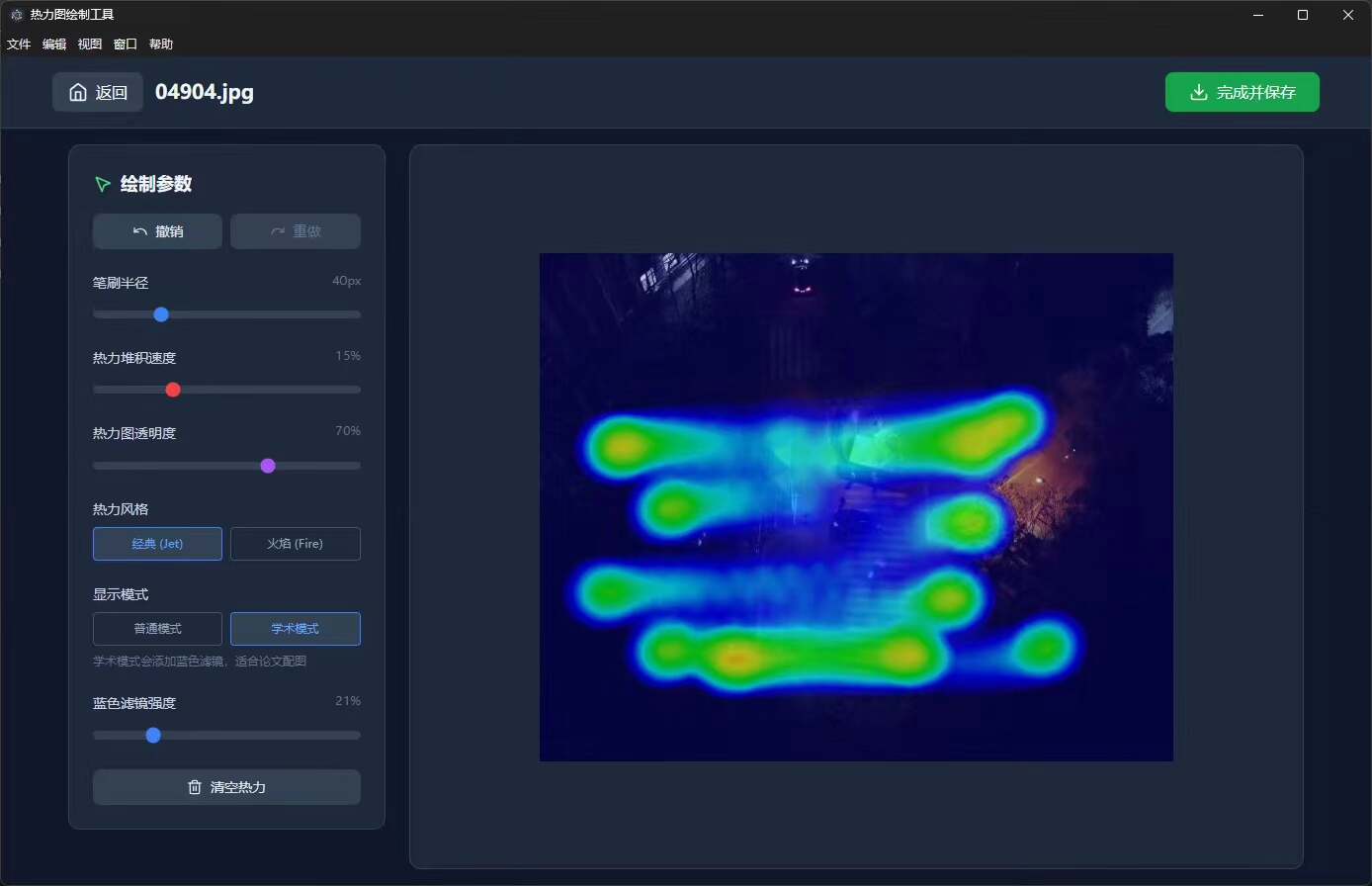Viewport: 1372px width, 886px height.
Task: Maximize the 热力图绘制工具 window
Action: point(1303,15)
